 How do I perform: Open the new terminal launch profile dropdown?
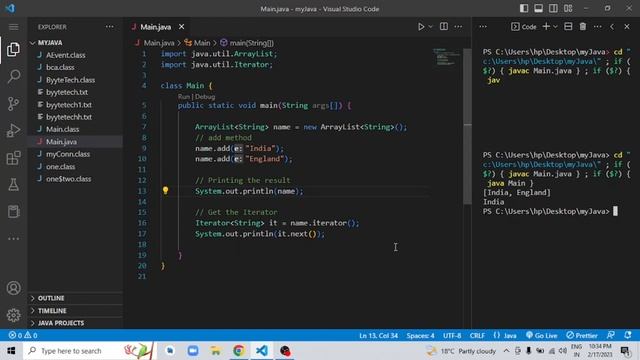pyautogui.click(x=555, y=27)
